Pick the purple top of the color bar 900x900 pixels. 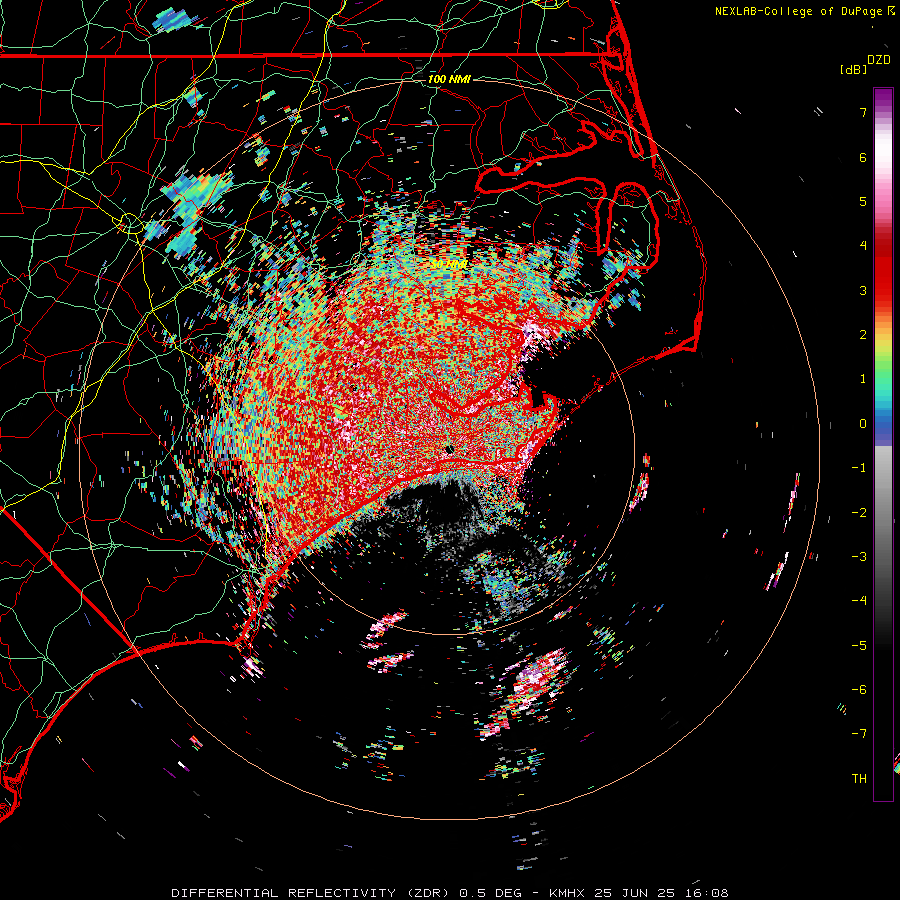tap(883, 98)
